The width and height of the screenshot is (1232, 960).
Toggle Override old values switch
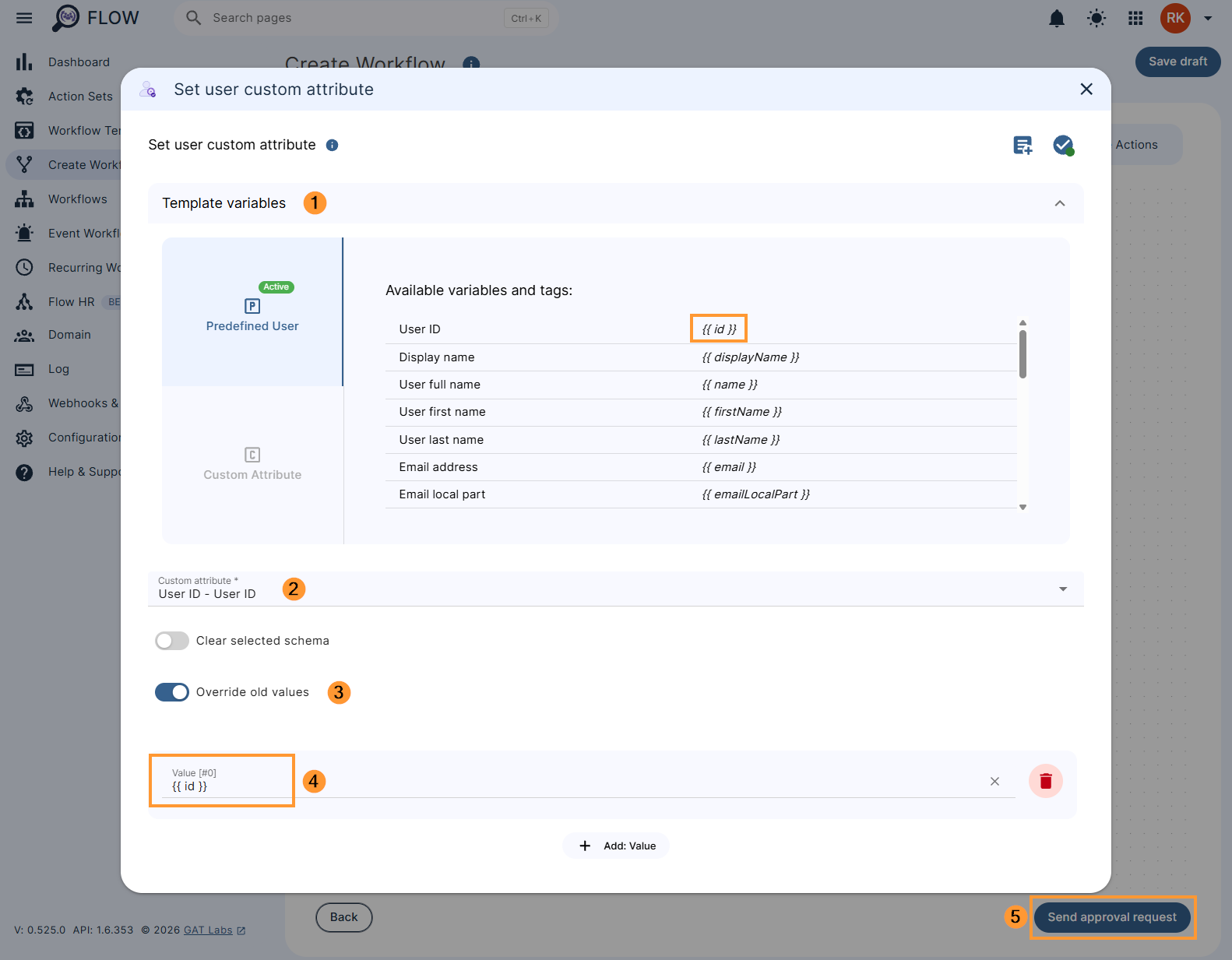(172, 692)
